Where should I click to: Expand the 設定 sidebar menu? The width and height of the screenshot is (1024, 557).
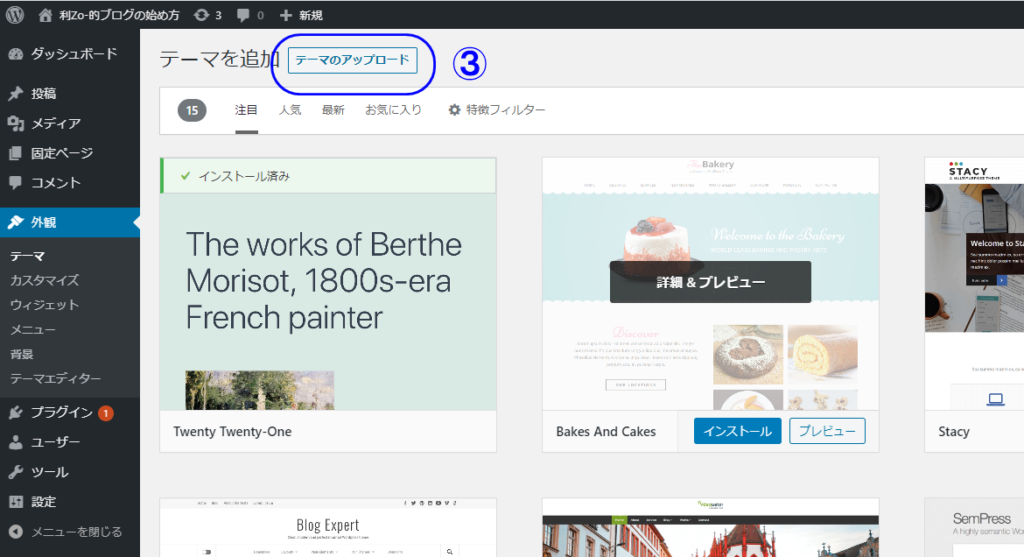(x=43, y=502)
